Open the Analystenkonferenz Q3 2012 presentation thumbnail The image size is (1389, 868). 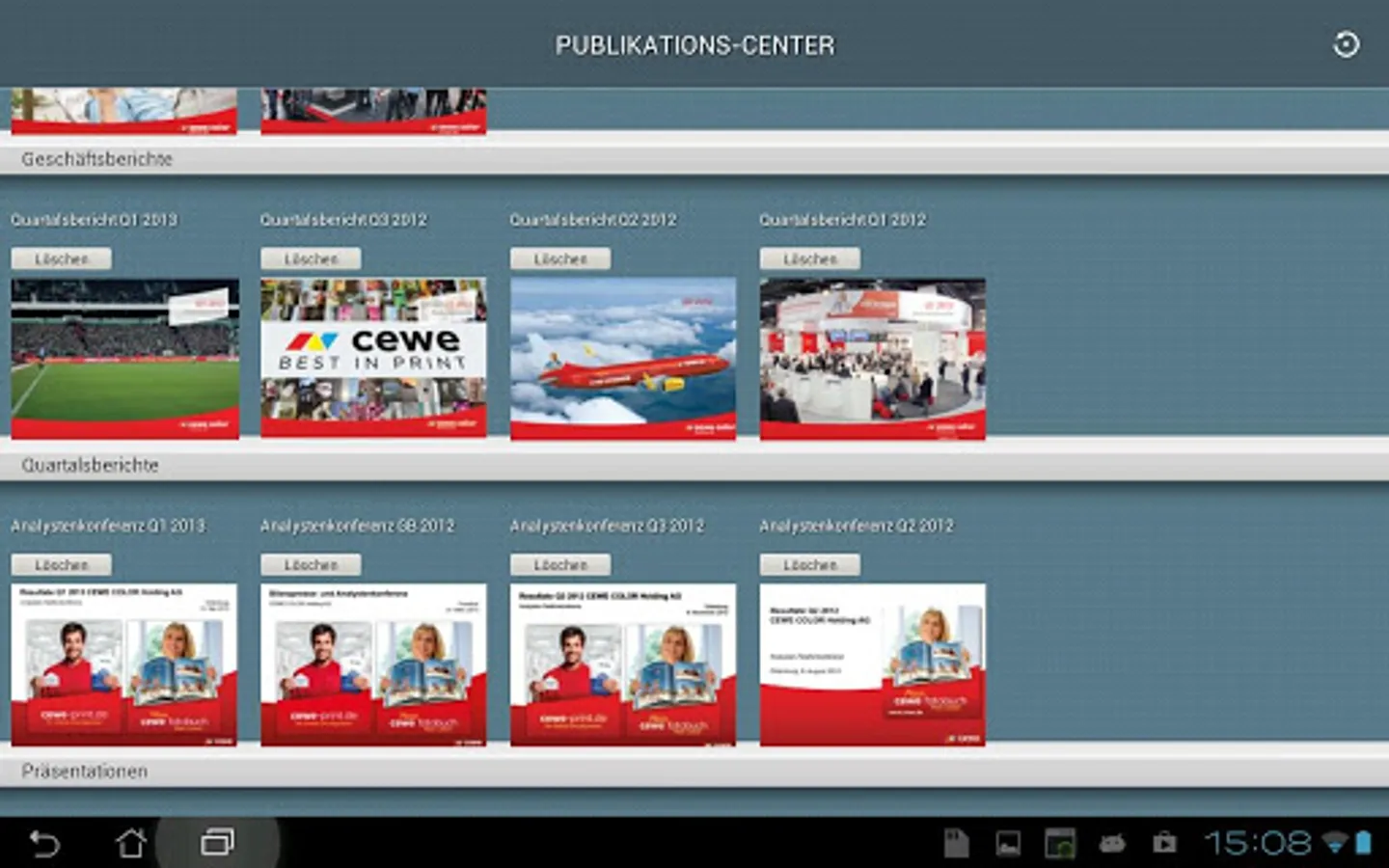tap(623, 665)
